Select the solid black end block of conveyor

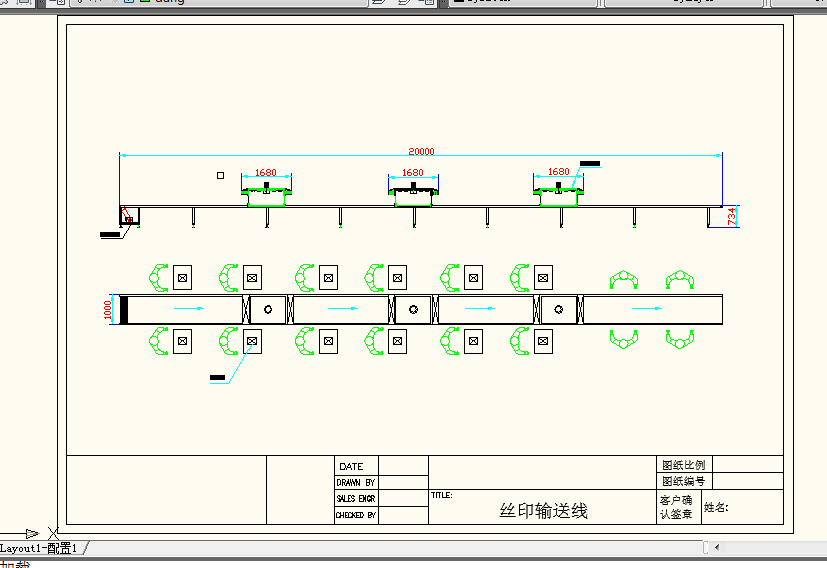pyautogui.click(x=124, y=310)
